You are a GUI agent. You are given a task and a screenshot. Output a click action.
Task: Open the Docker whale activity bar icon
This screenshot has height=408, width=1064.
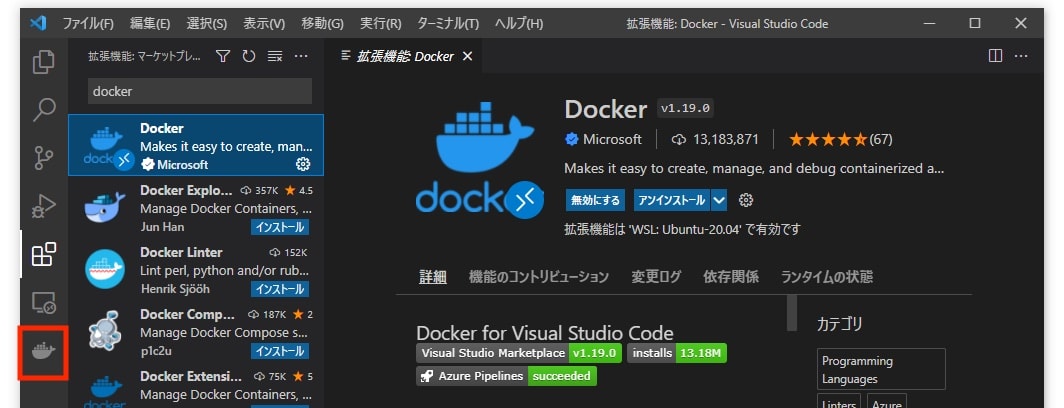click(x=44, y=352)
